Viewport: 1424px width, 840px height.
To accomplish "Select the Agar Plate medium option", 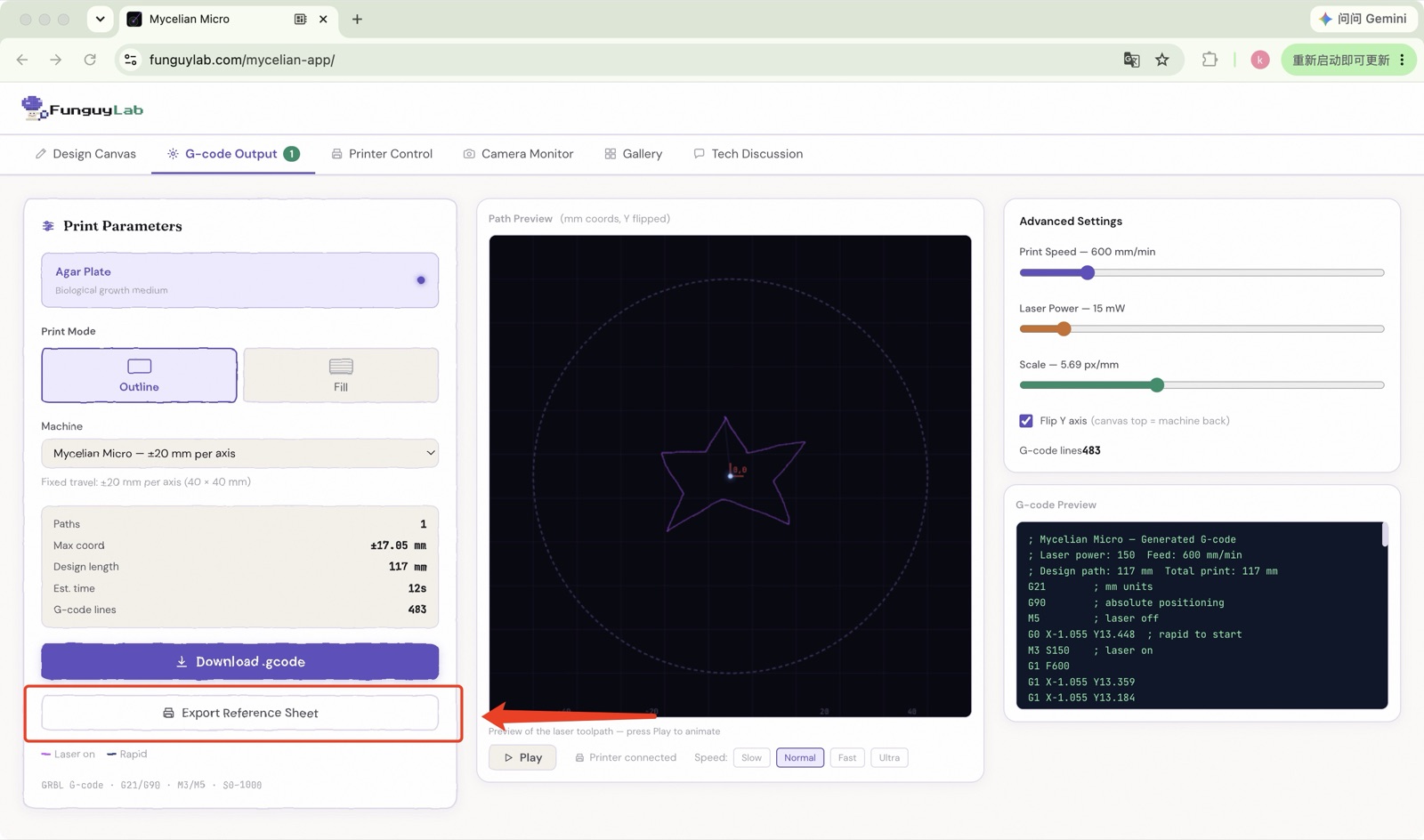I will click(x=239, y=280).
